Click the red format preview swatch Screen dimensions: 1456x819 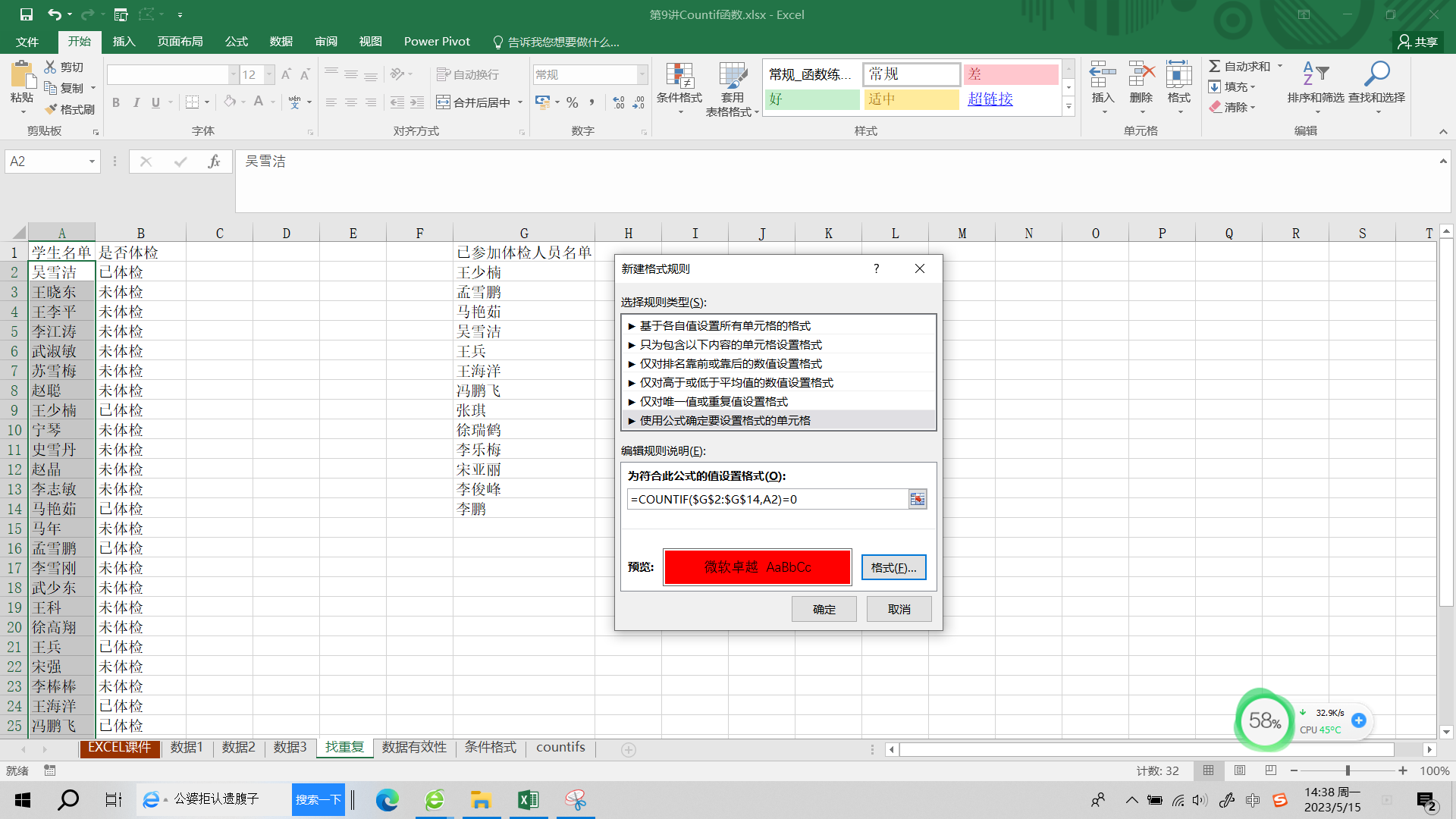pyautogui.click(x=757, y=567)
